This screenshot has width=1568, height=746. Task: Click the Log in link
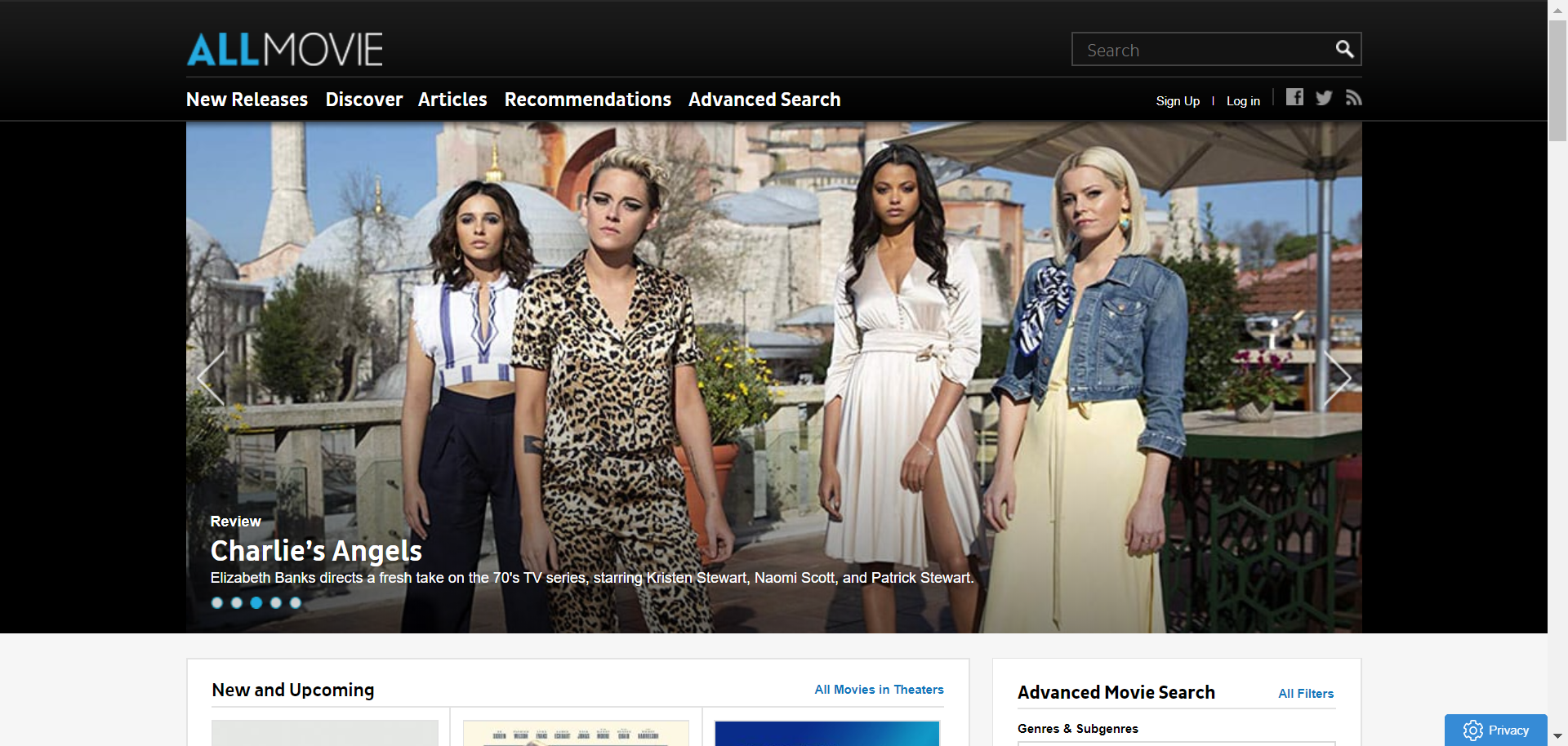pyautogui.click(x=1242, y=101)
